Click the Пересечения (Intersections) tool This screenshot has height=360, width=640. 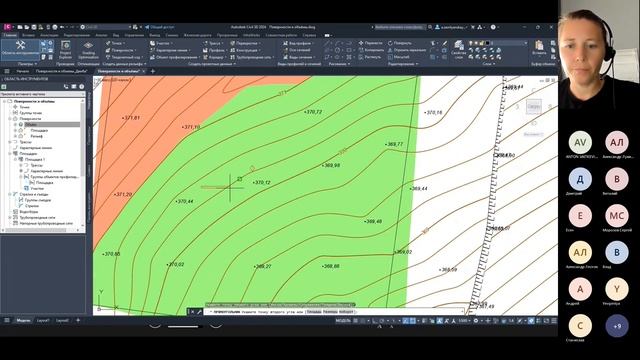pyautogui.click(x=245, y=43)
